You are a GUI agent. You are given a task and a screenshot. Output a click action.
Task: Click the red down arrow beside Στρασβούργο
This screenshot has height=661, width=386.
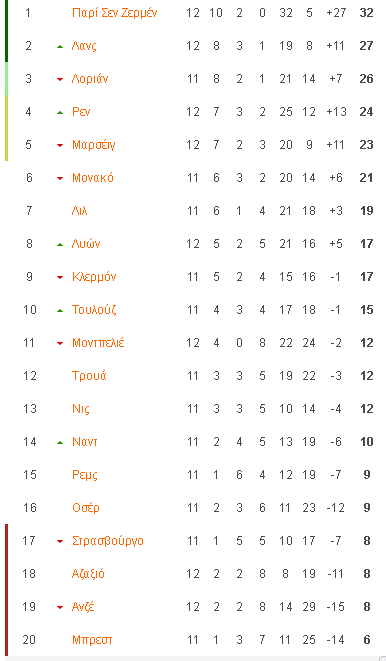pyautogui.click(x=60, y=542)
